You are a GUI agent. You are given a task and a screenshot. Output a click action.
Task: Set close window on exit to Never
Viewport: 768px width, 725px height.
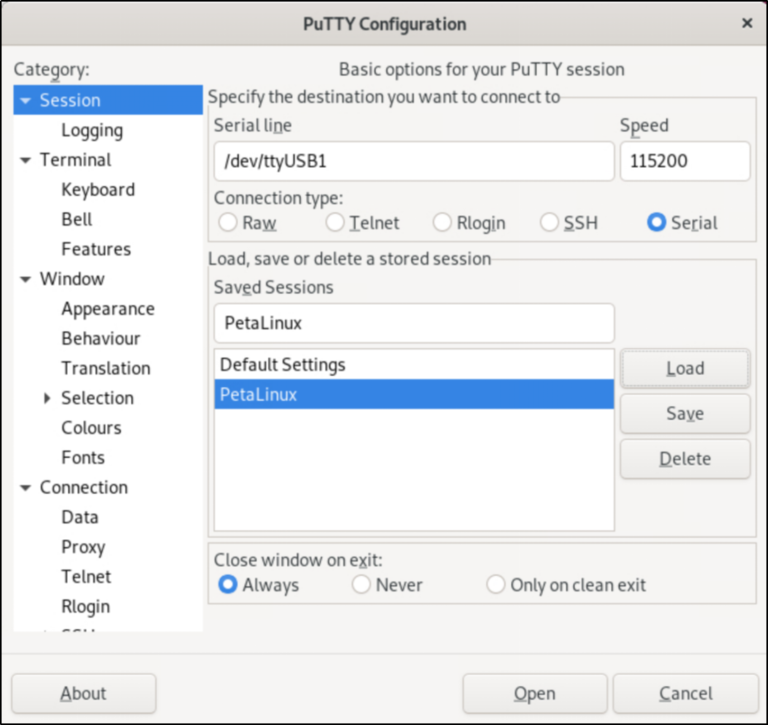361,585
